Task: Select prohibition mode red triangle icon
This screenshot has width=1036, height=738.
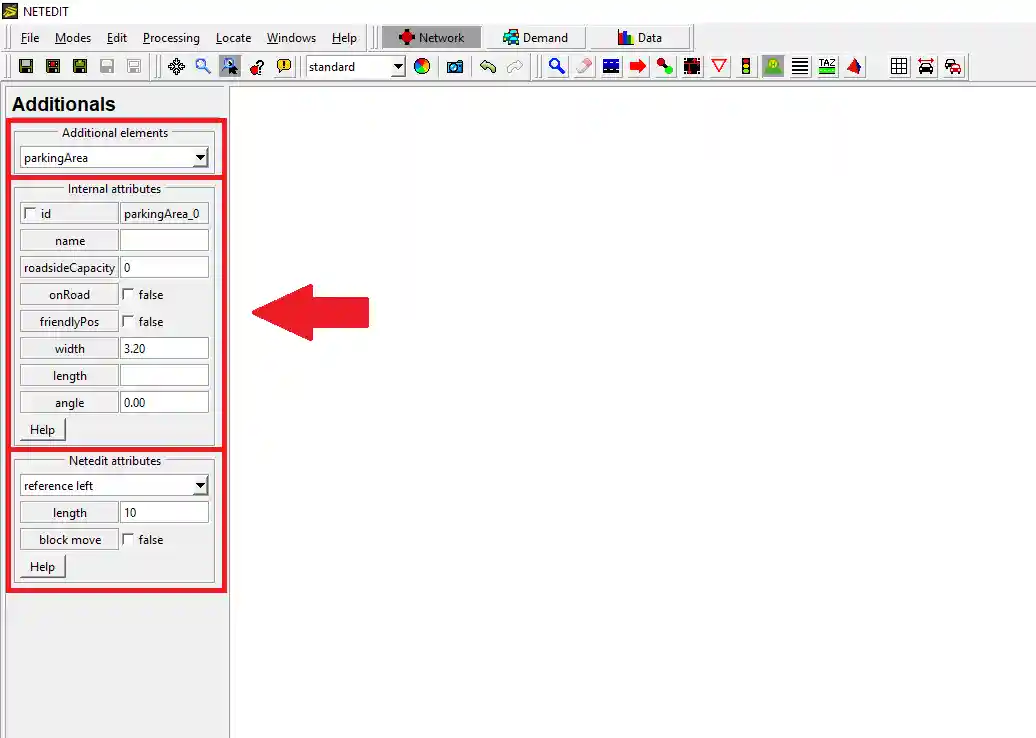Action: pos(719,67)
